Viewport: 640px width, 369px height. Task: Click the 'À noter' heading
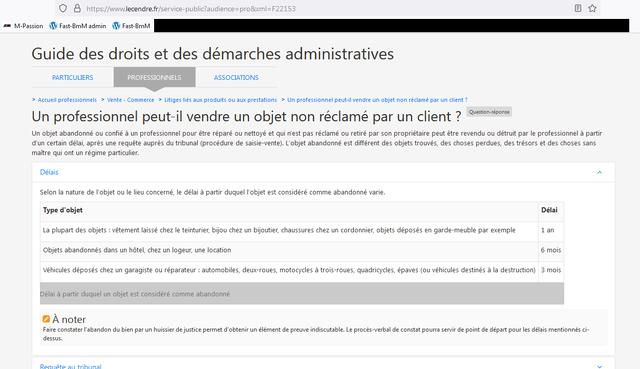(69, 319)
